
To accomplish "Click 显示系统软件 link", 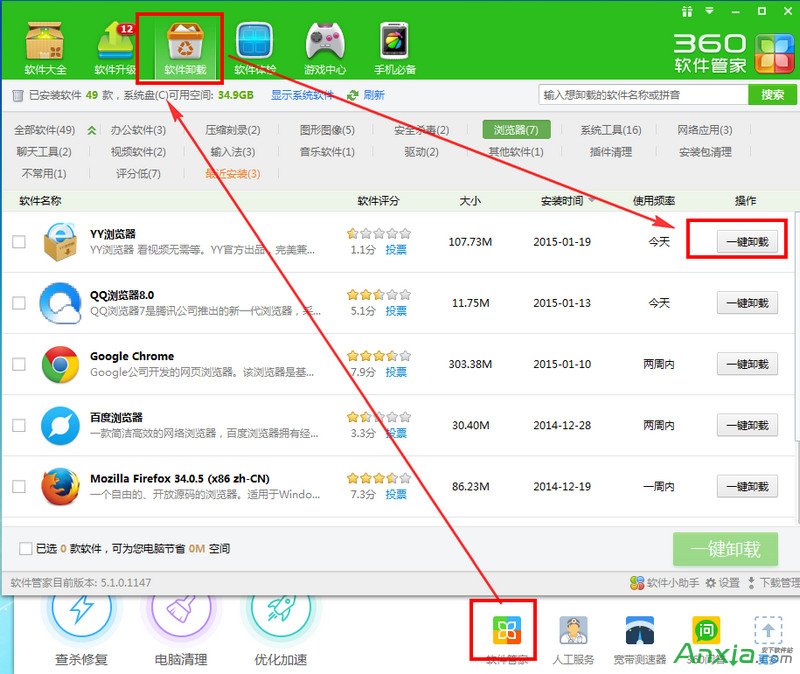I will point(302,95).
